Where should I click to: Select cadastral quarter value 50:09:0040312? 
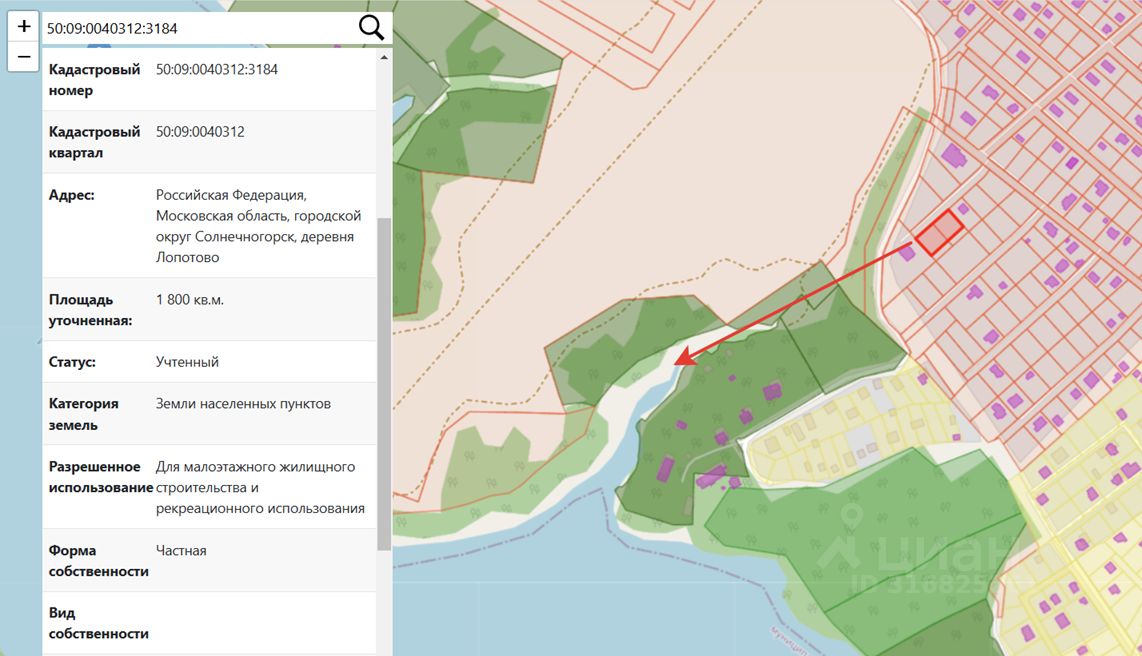pyautogui.click(x=200, y=132)
